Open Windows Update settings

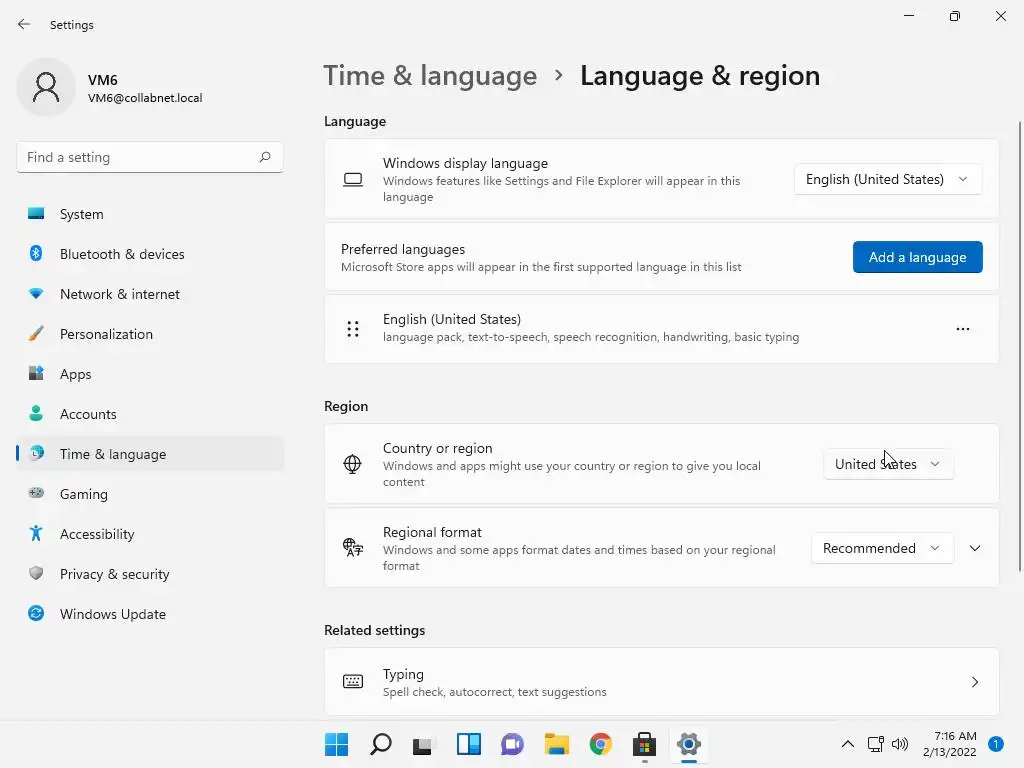pos(150,613)
